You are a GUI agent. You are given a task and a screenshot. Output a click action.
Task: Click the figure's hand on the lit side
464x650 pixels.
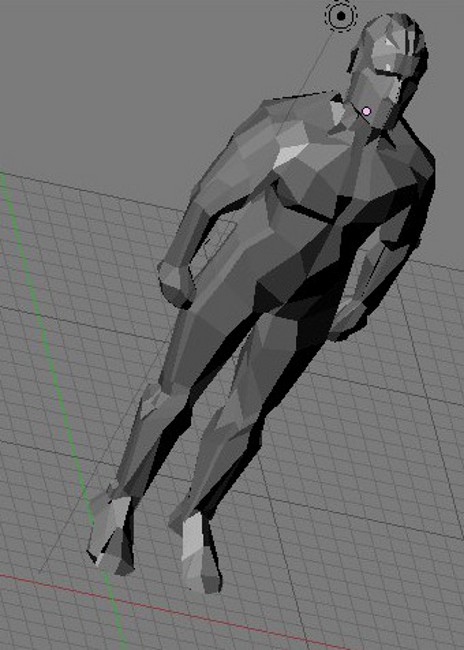176,284
